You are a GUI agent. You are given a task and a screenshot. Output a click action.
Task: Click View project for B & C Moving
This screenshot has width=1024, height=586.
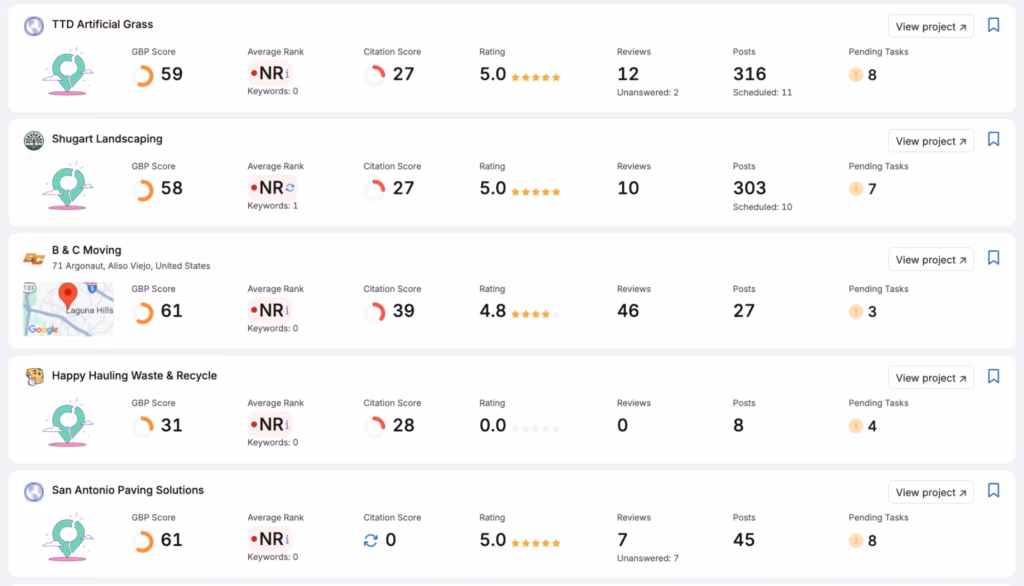point(930,258)
